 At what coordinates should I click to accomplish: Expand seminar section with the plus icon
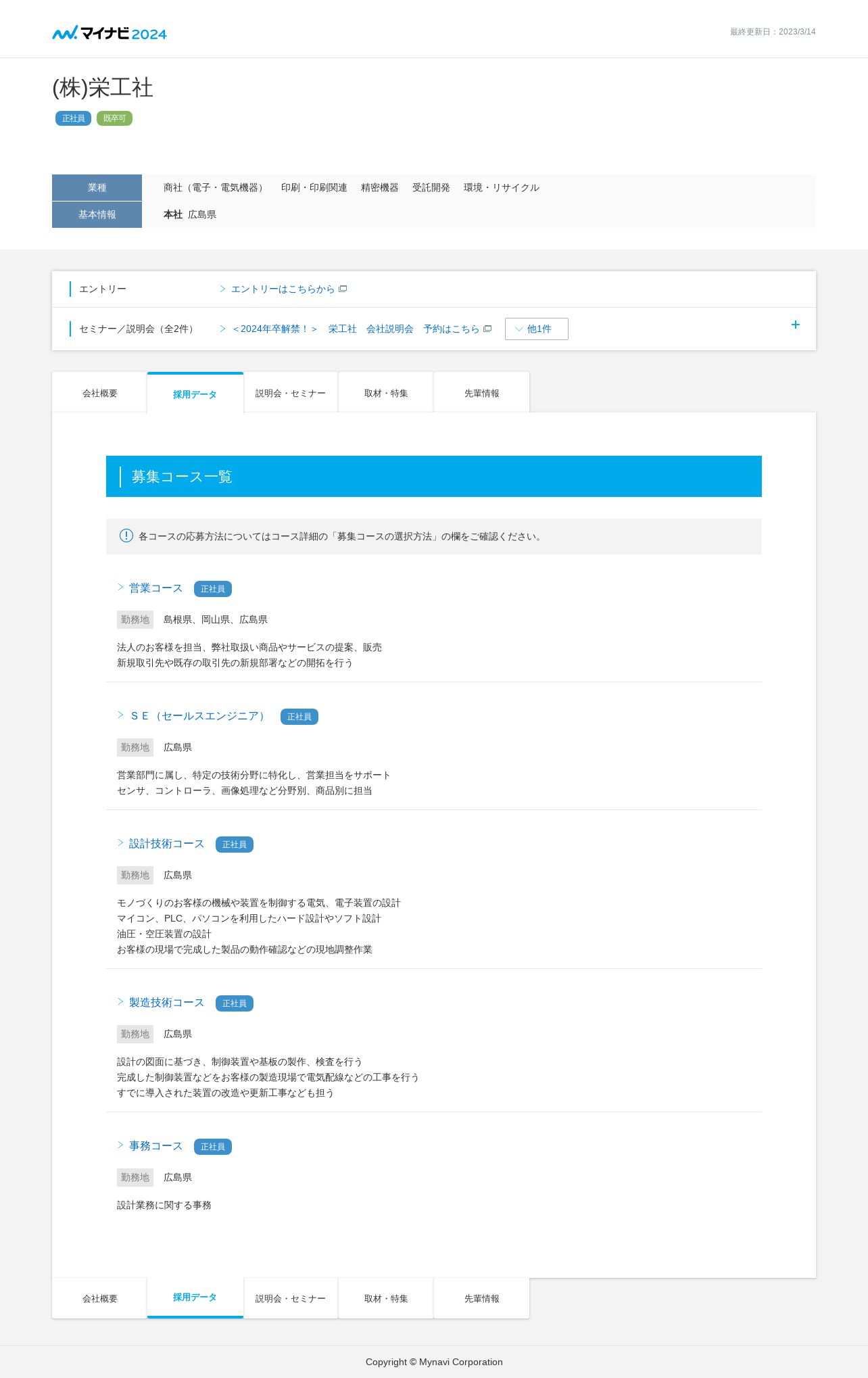pyautogui.click(x=796, y=325)
